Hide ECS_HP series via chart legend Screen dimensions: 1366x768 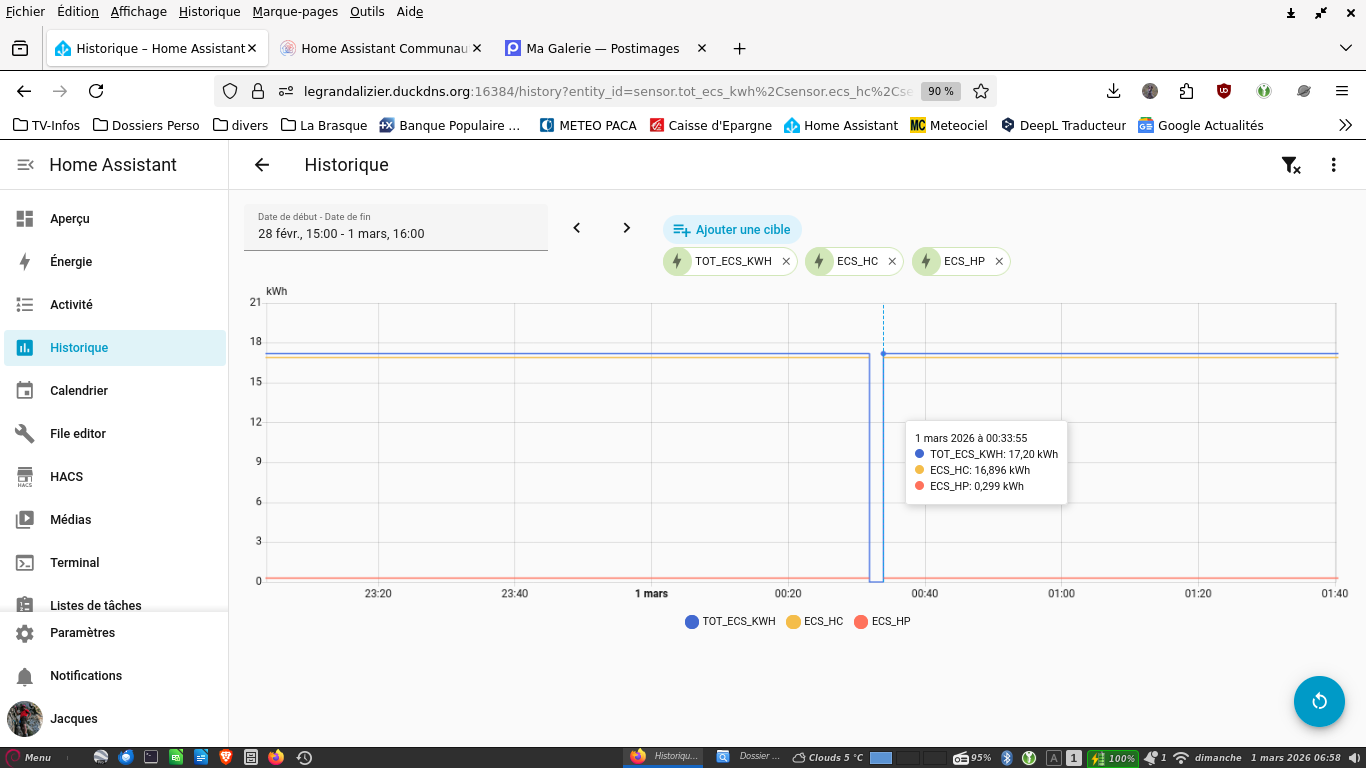(882, 622)
